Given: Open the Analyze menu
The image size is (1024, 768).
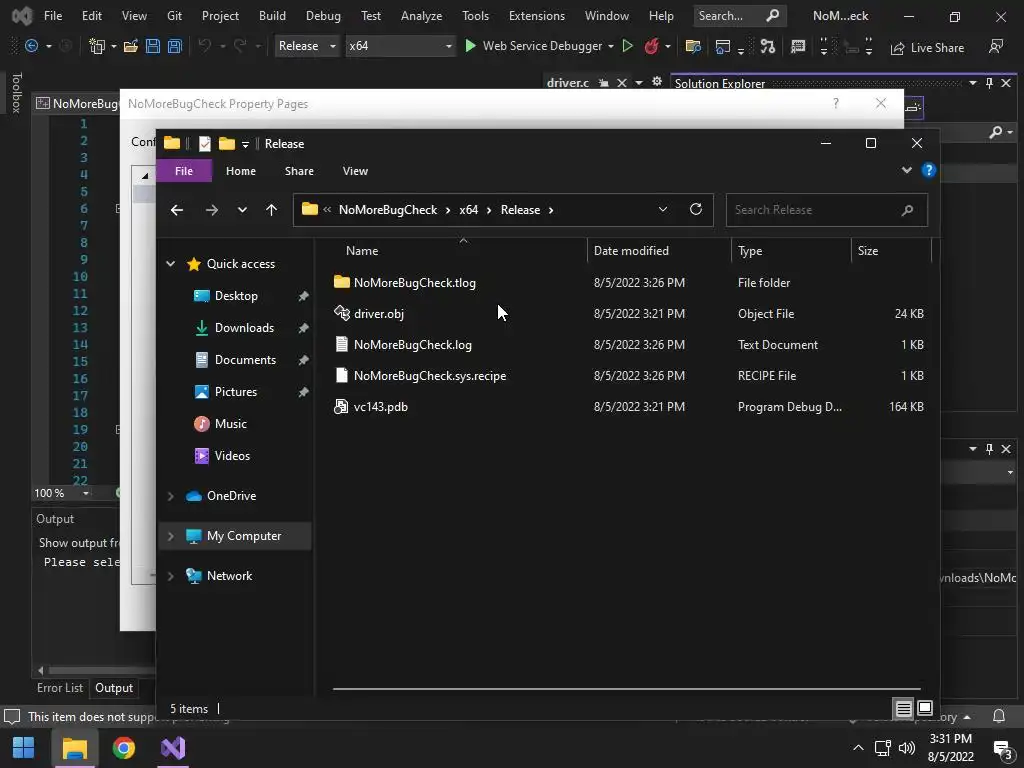Looking at the screenshot, I should [x=421, y=16].
